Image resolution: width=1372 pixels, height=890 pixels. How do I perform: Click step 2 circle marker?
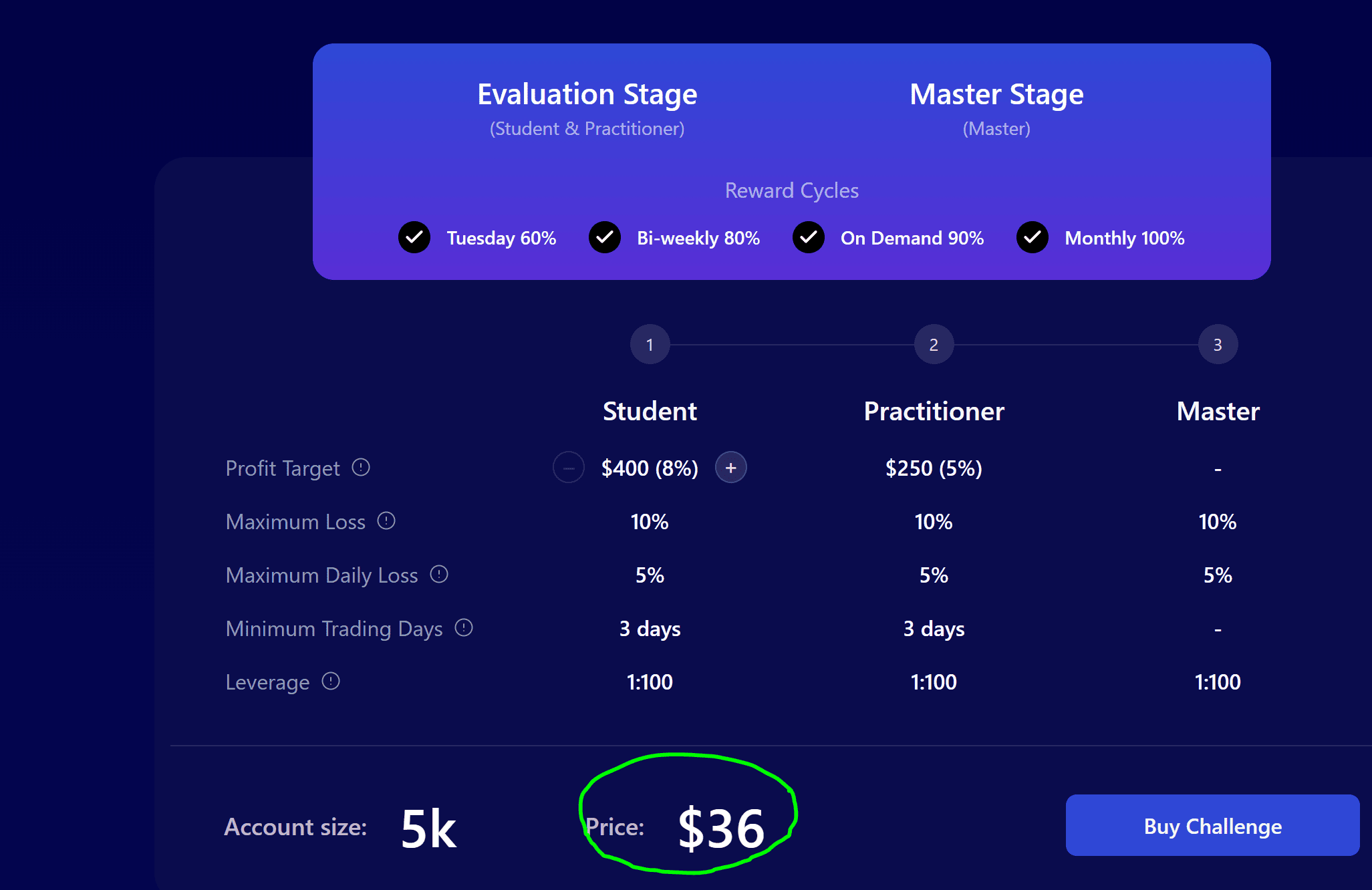point(934,345)
